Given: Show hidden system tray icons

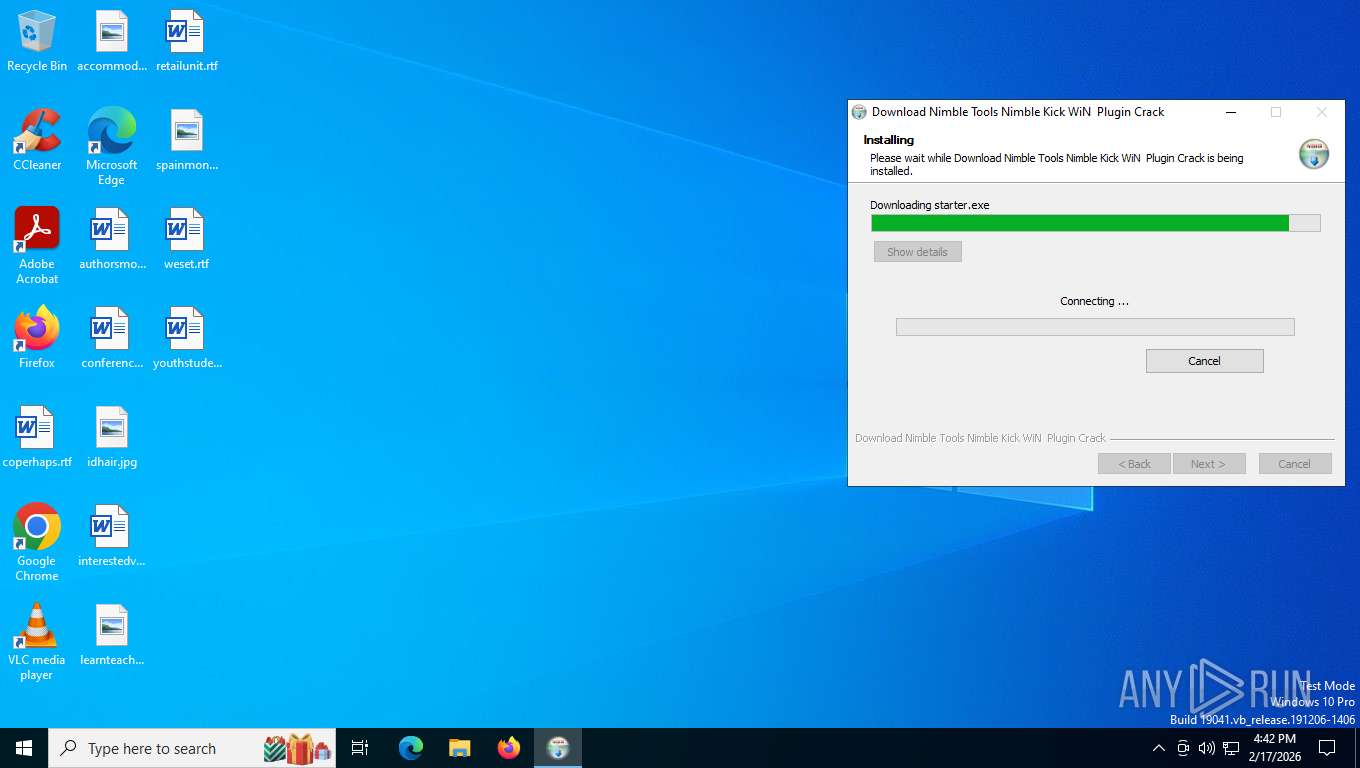Looking at the screenshot, I should [x=1159, y=748].
